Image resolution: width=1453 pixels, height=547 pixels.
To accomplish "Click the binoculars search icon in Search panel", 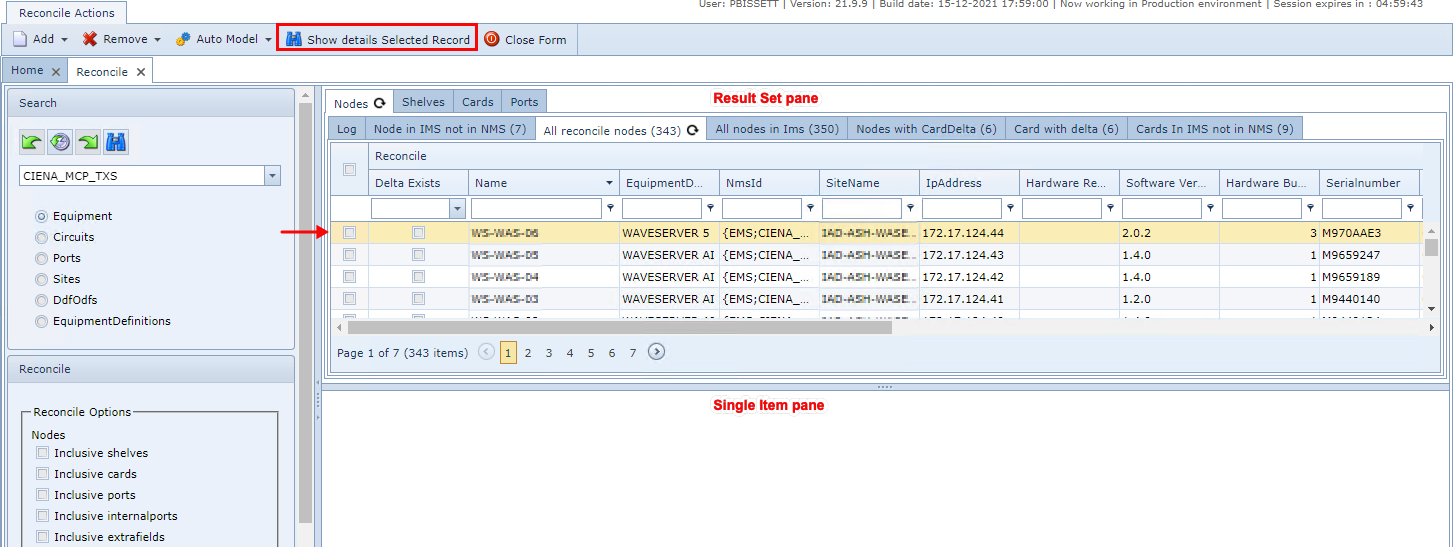I will click(x=116, y=142).
